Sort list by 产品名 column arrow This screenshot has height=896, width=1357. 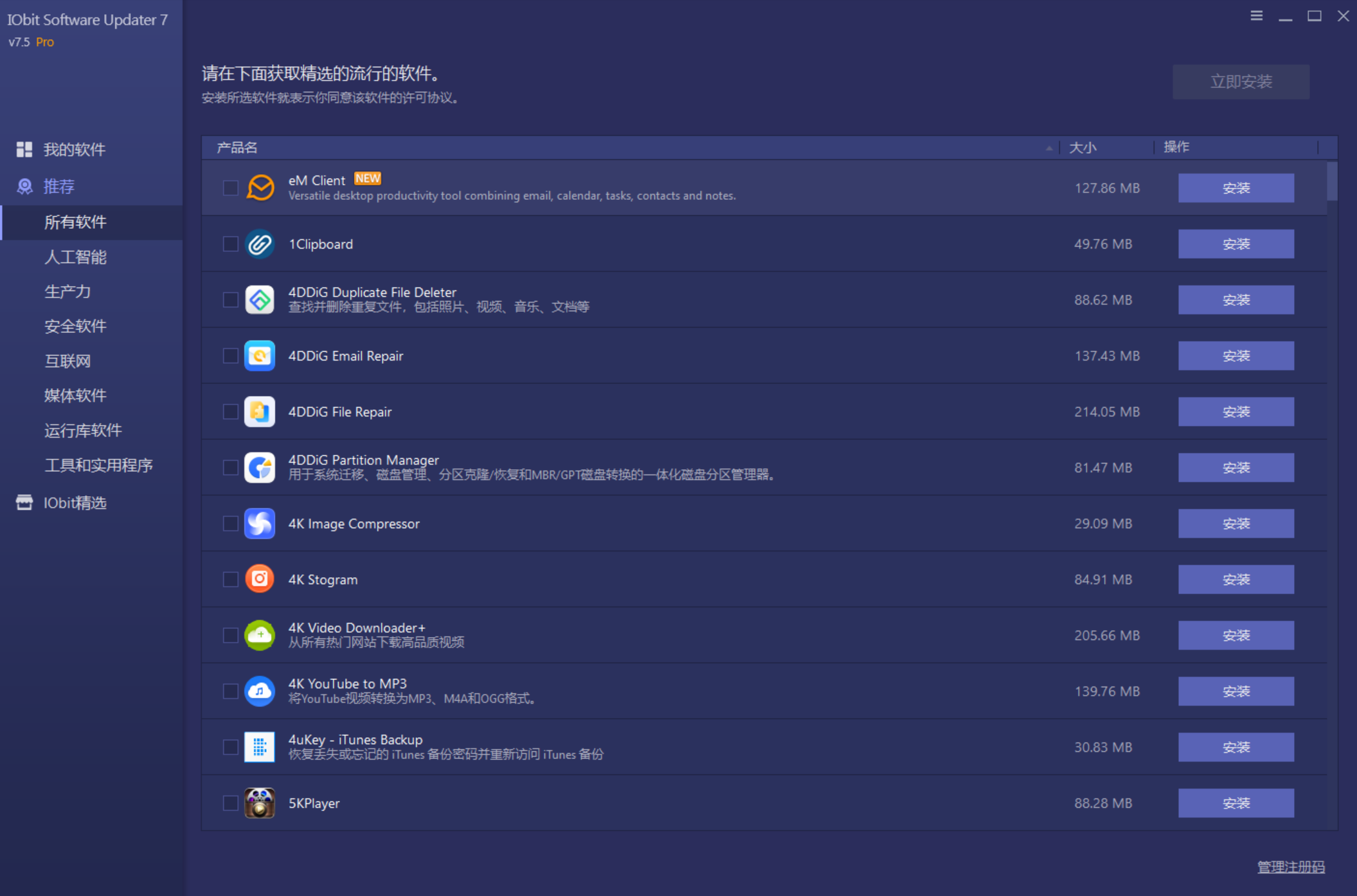point(1049,148)
